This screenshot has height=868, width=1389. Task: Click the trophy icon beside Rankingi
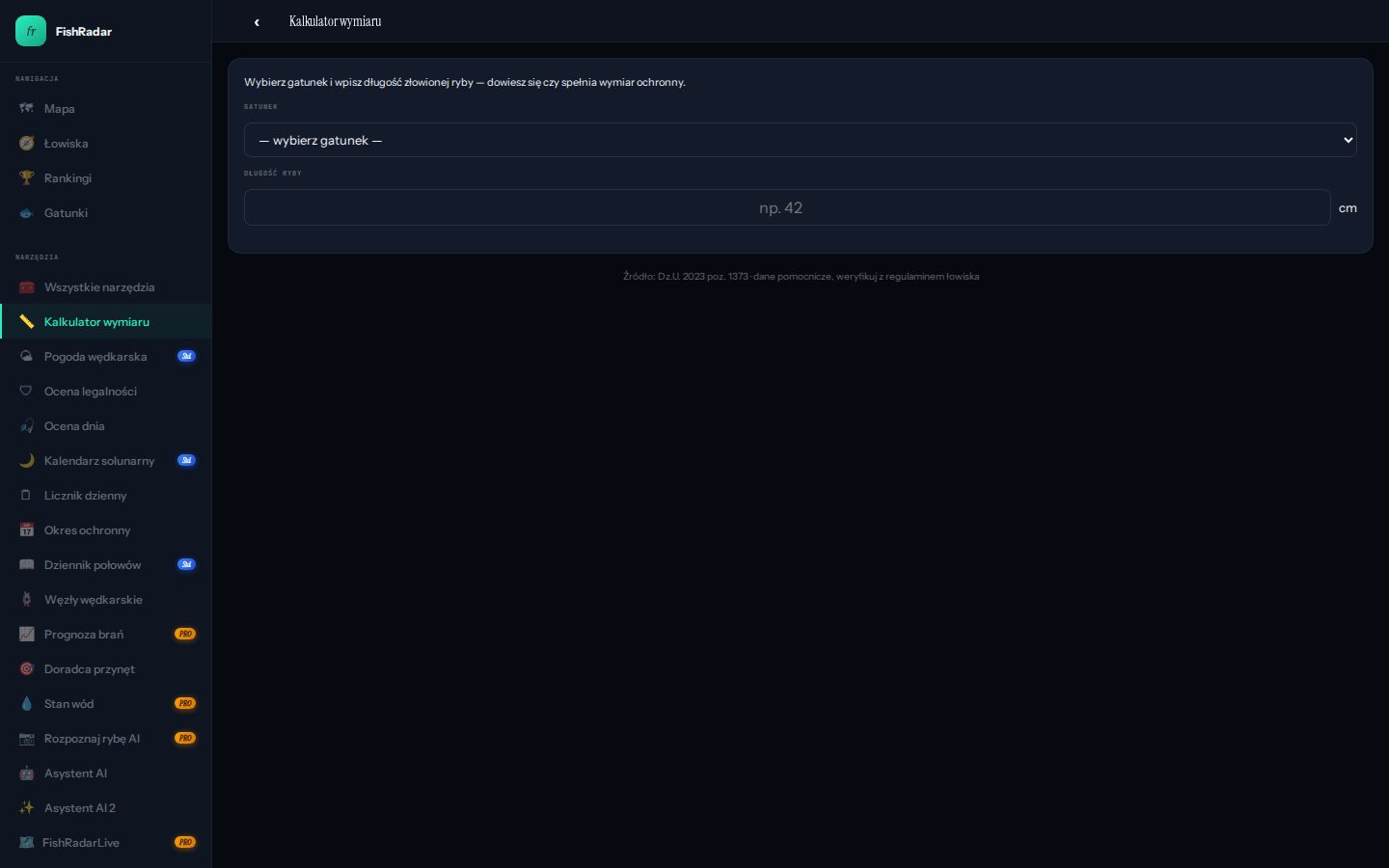click(26, 178)
